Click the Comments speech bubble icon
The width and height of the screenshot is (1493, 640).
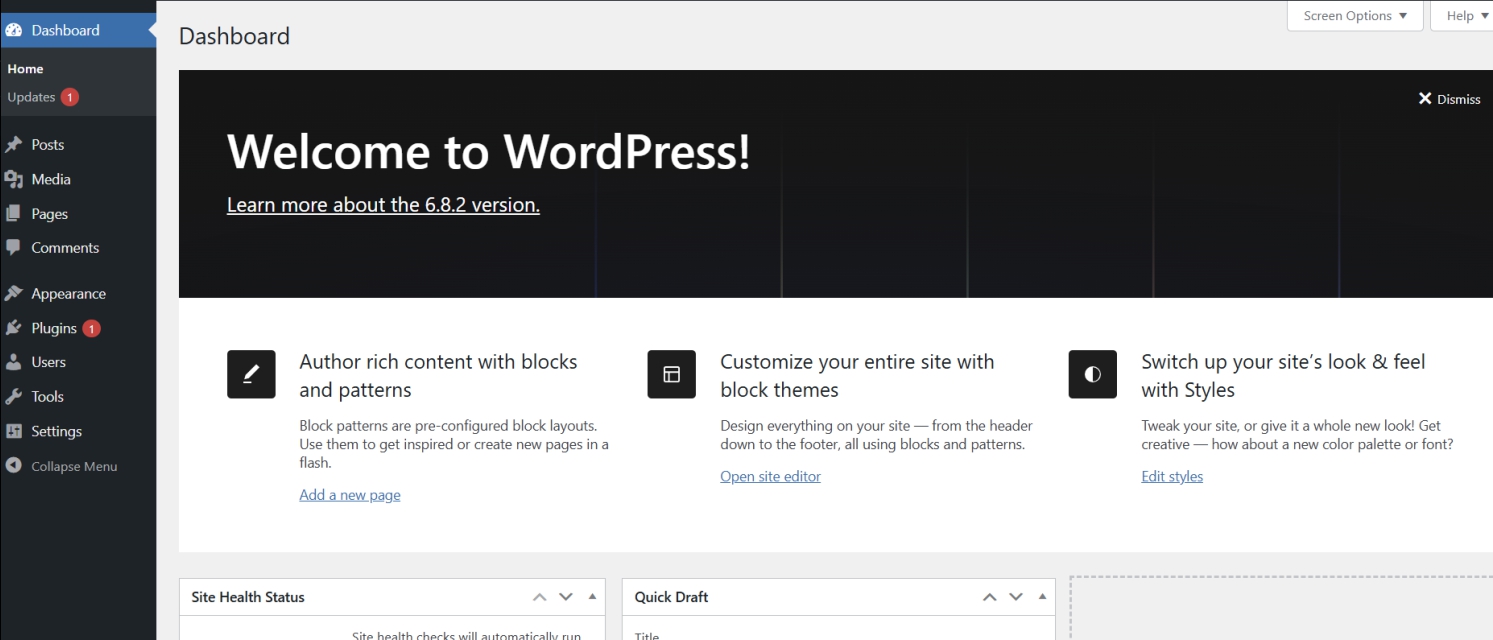(x=14, y=248)
